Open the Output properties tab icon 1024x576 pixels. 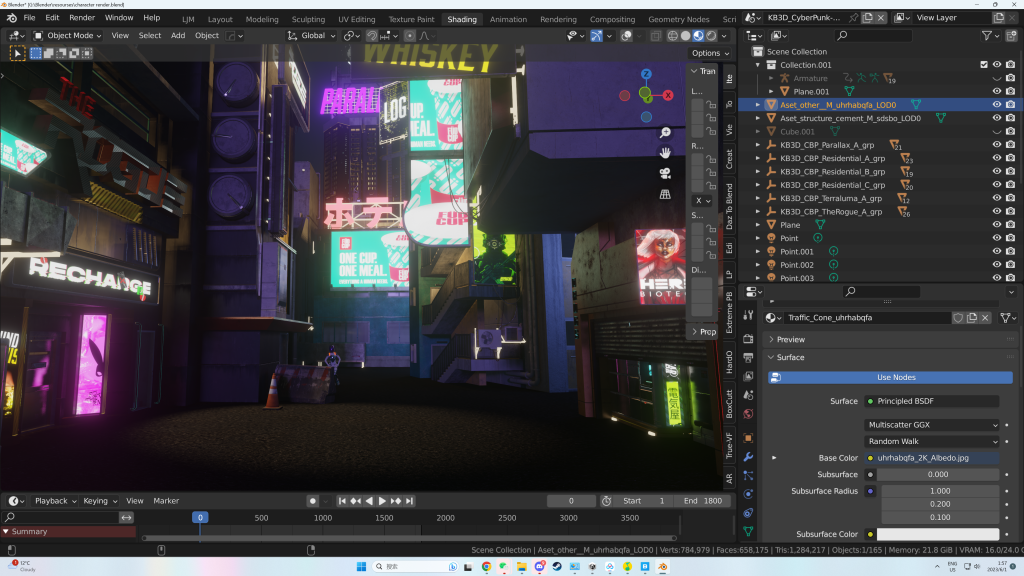pyautogui.click(x=748, y=358)
